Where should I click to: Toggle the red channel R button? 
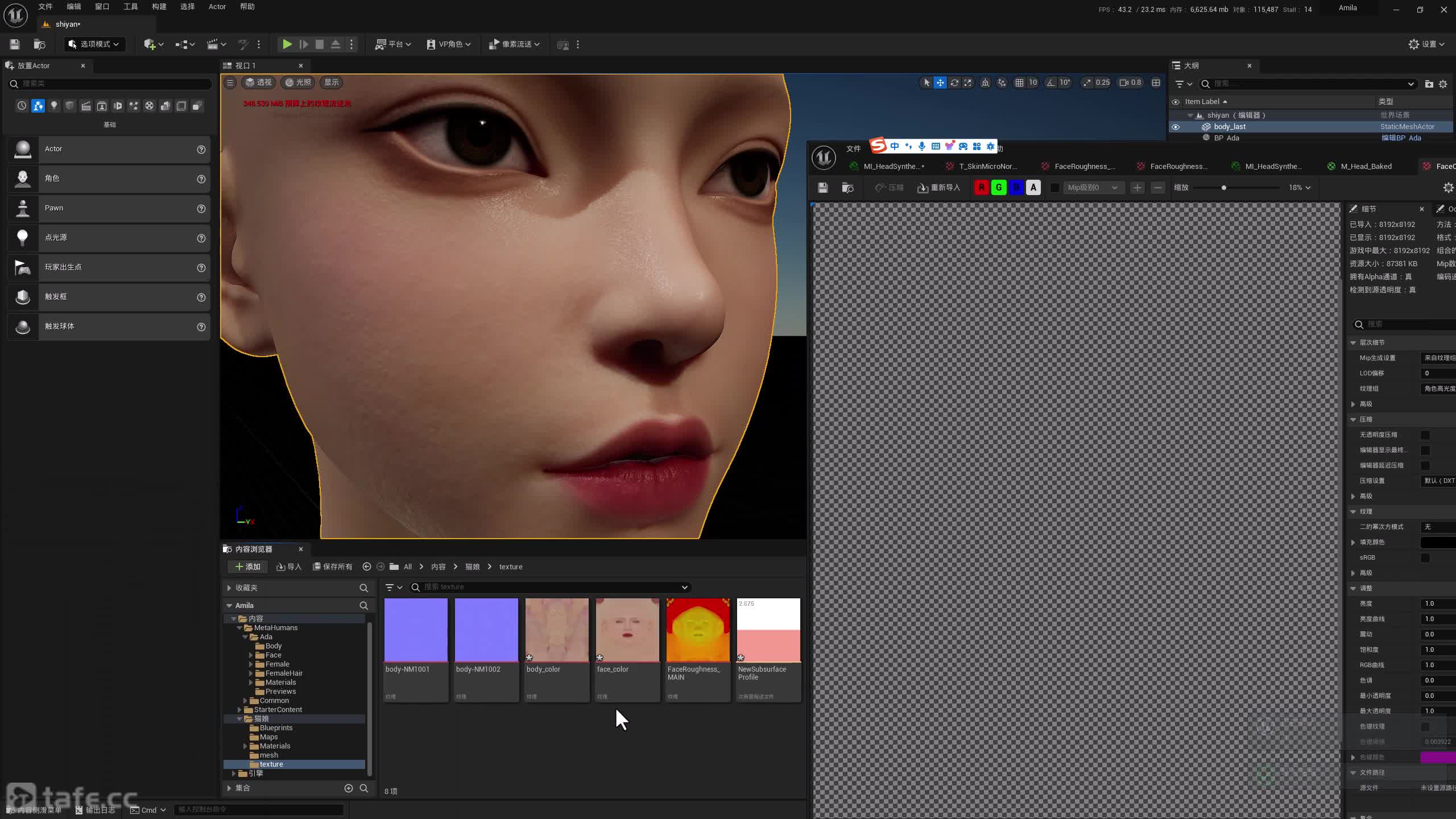(981, 188)
